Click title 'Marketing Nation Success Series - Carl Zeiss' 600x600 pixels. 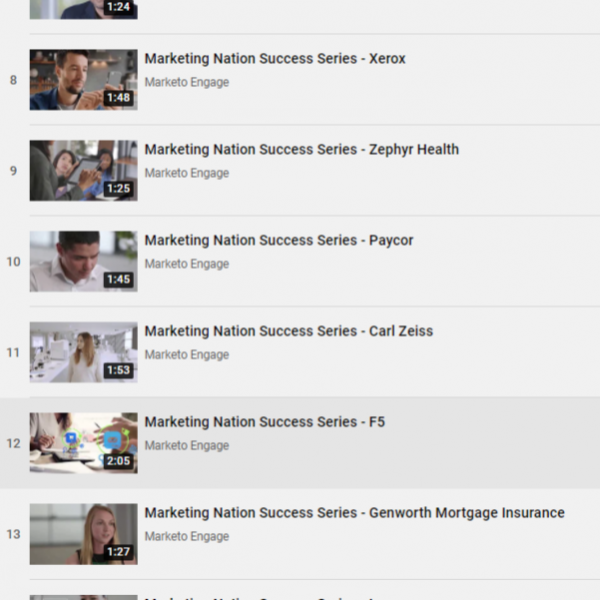pyautogui.click(x=289, y=331)
